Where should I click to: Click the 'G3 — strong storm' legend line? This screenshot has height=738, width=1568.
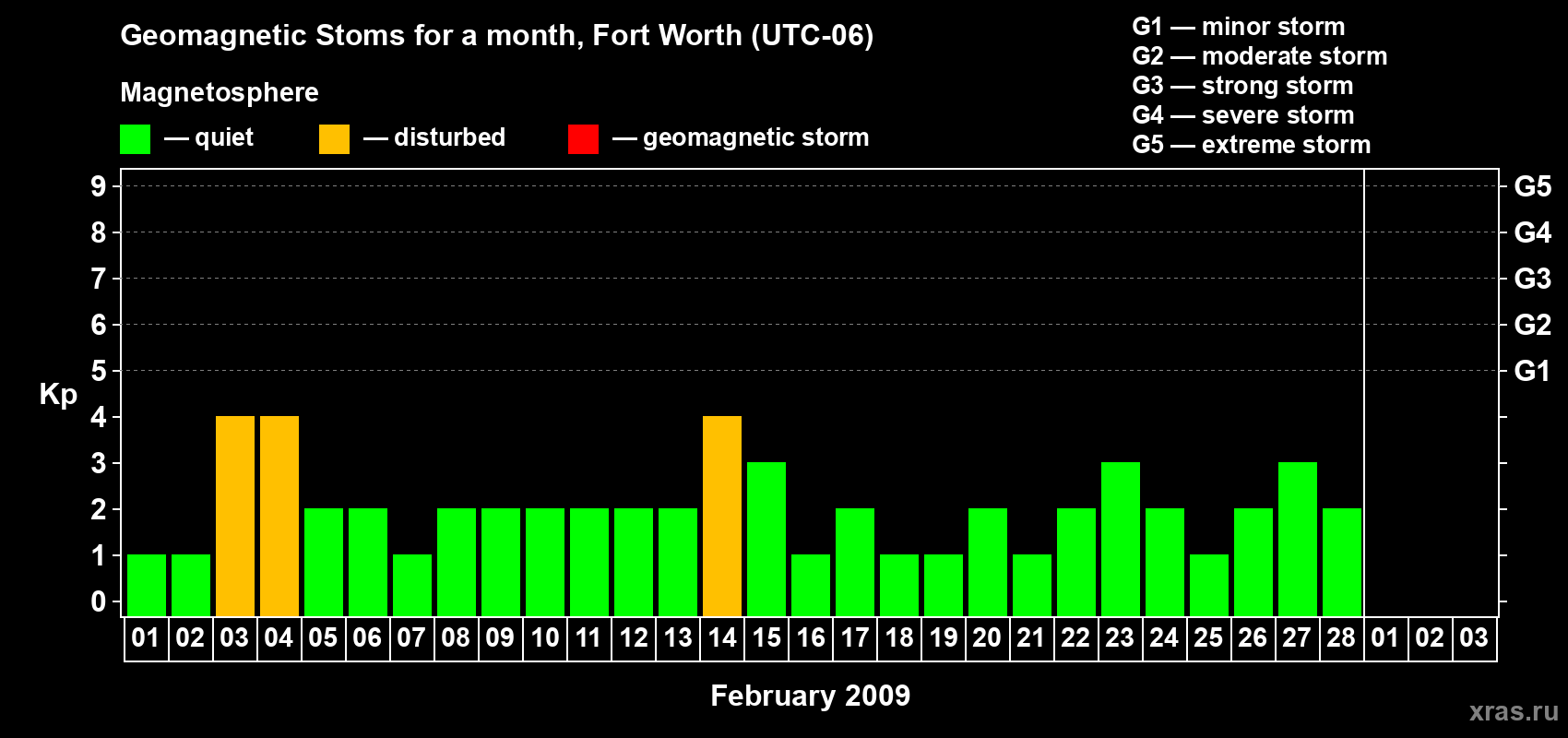click(x=1242, y=86)
